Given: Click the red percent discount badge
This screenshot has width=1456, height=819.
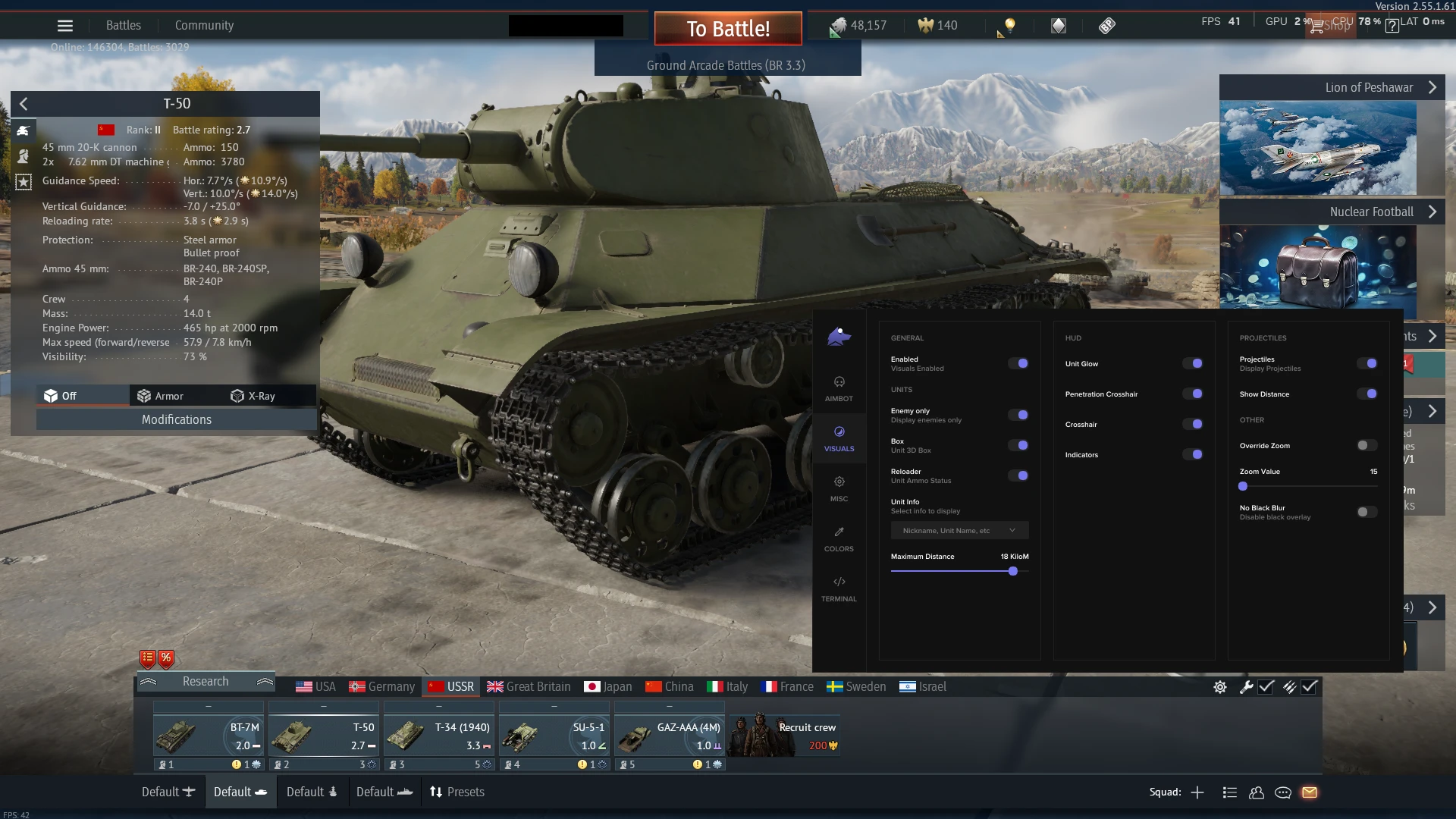Looking at the screenshot, I should coord(166,659).
